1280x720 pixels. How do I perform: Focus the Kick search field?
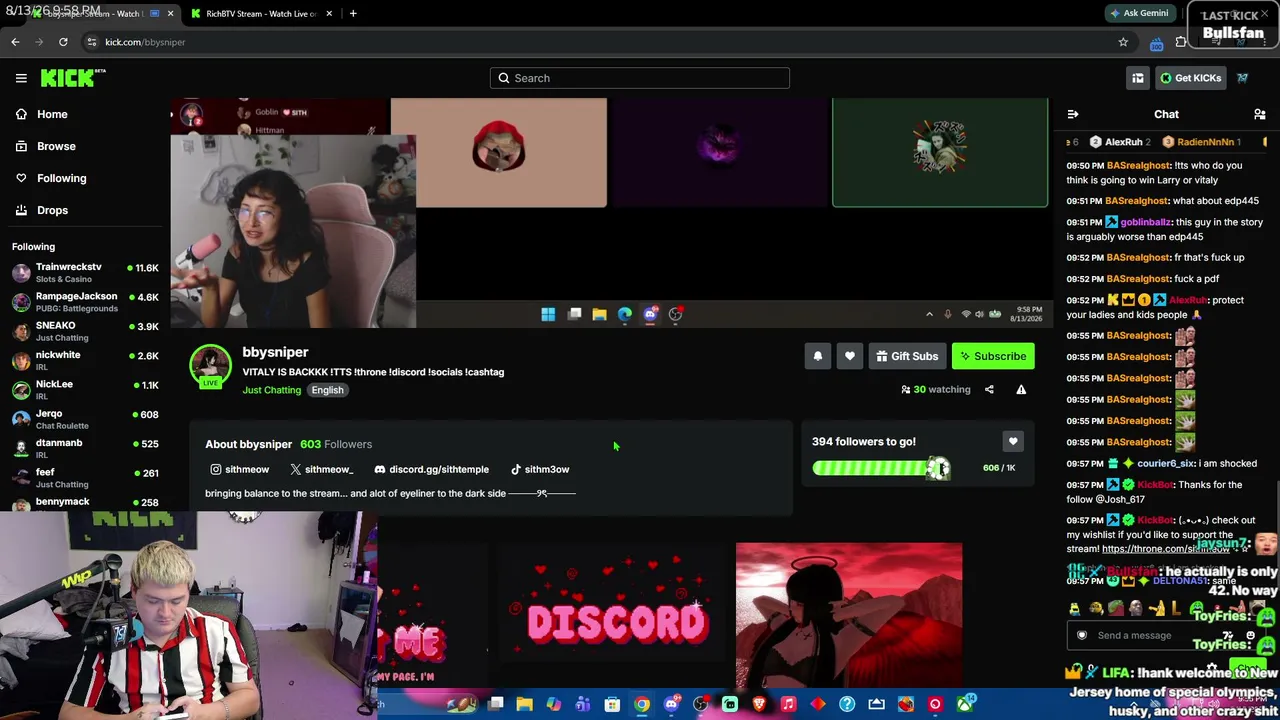(640, 78)
